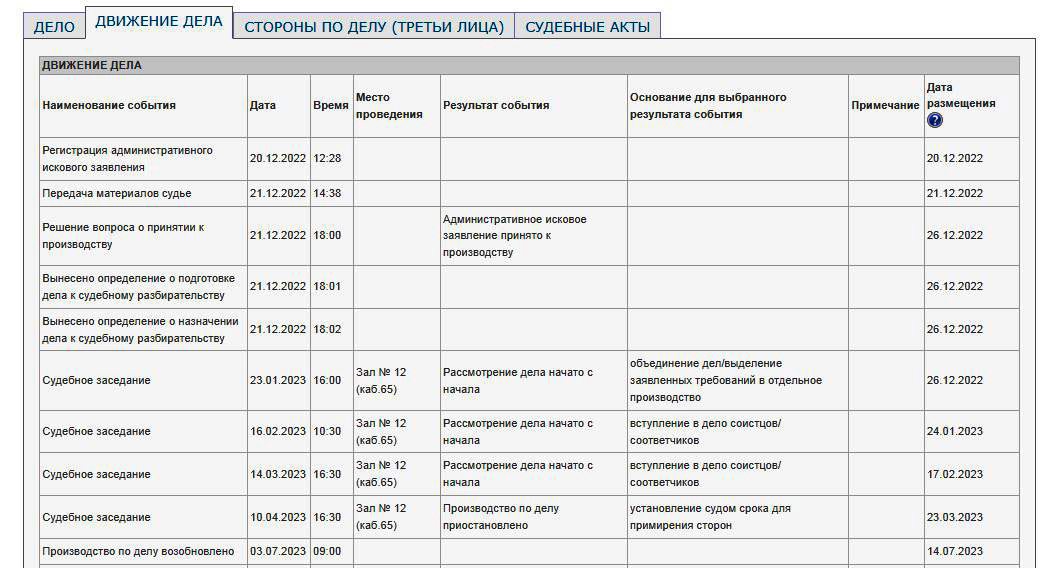The image size is (1059, 568).
Task: Click the time 16:00
Action: tap(327, 380)
